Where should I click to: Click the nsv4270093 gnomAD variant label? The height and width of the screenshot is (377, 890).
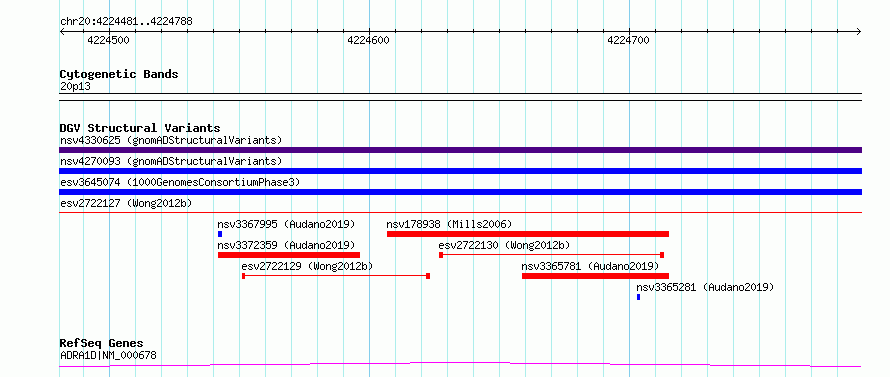point(171,161)
